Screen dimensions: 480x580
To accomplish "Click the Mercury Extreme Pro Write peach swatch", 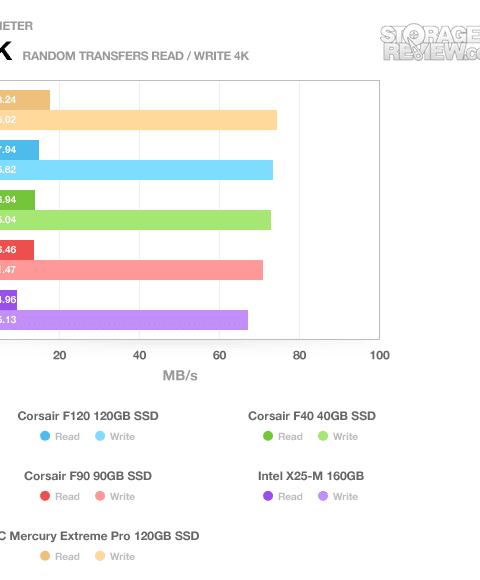I will [100, 556].
